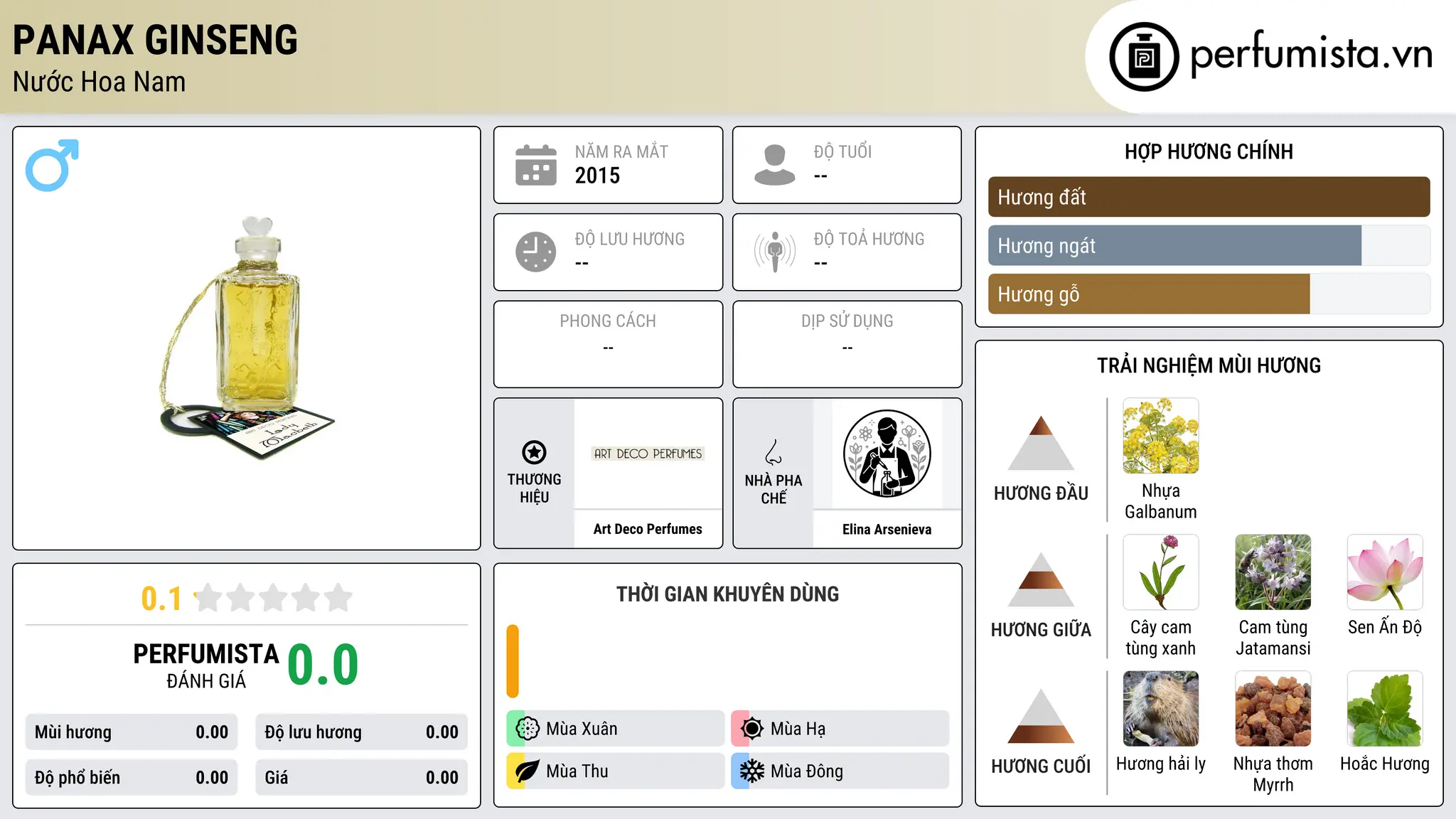Click the five-star rating row

click(x=273, y=598)
